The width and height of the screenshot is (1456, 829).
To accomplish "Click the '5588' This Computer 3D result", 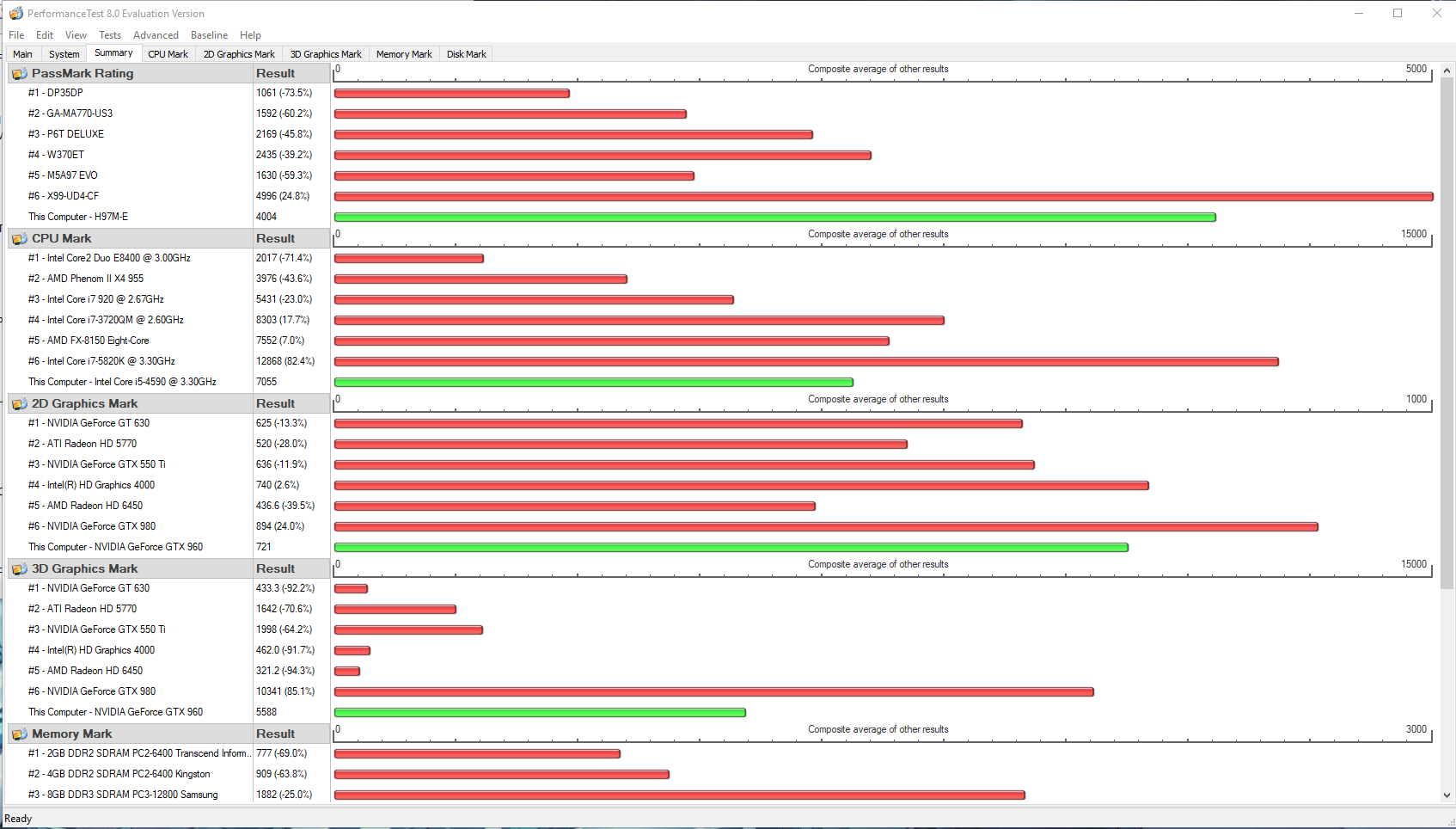I will (266, 712).
